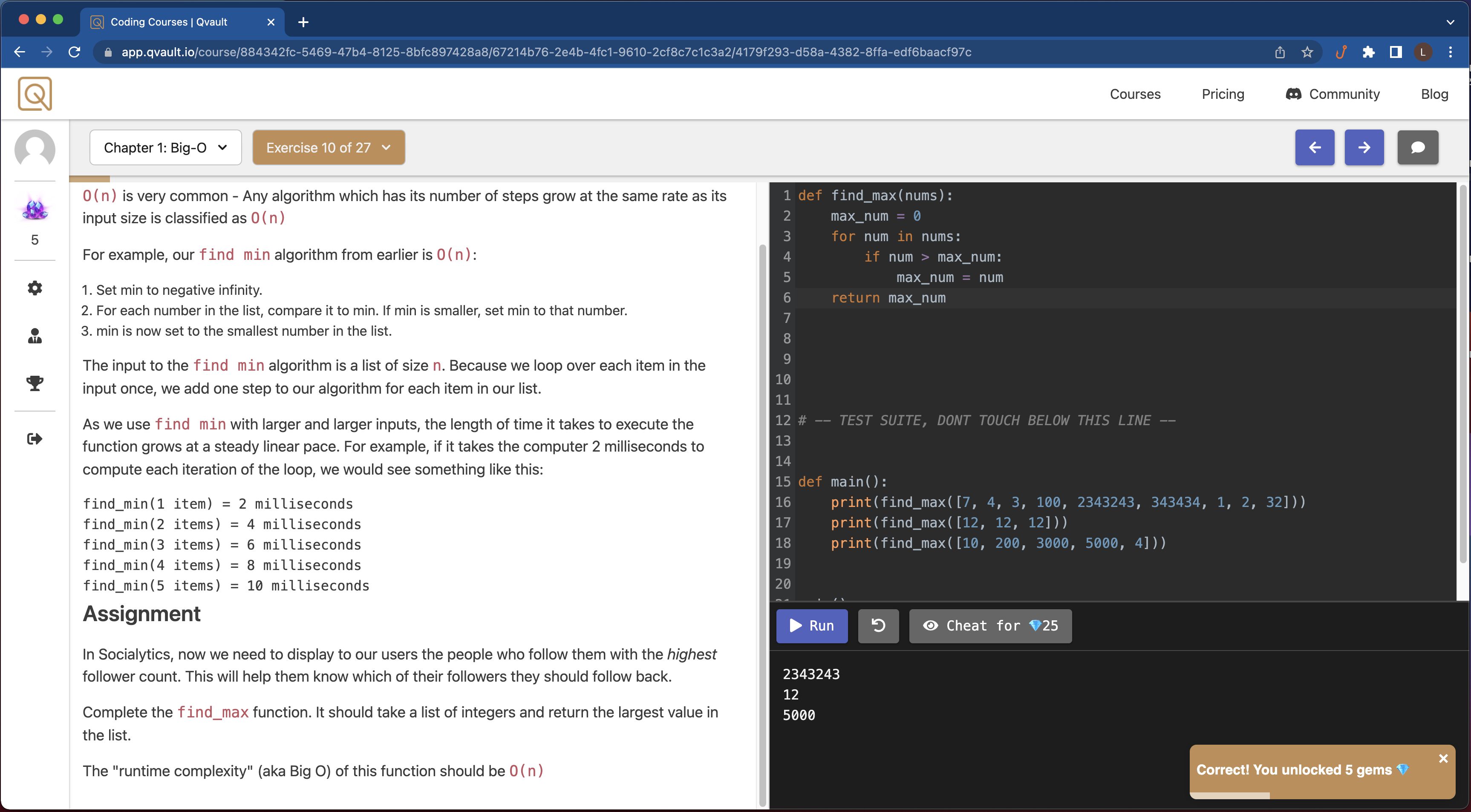The height and width of the screenshot is (812, 1471).
Task: Click the browser address bar URL
Action: pos(546,52)
